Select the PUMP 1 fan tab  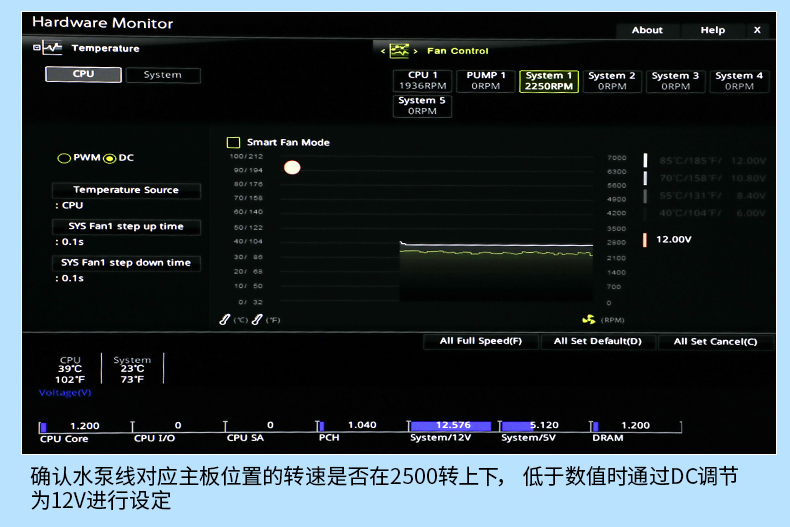[486, 81]
